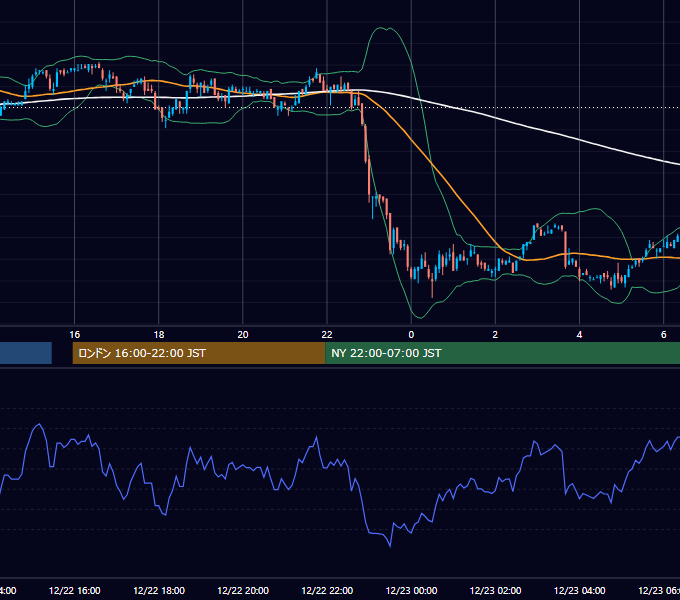Click the 22 hour label on price chart axis
Screen dimensions: 680x600
327,334
